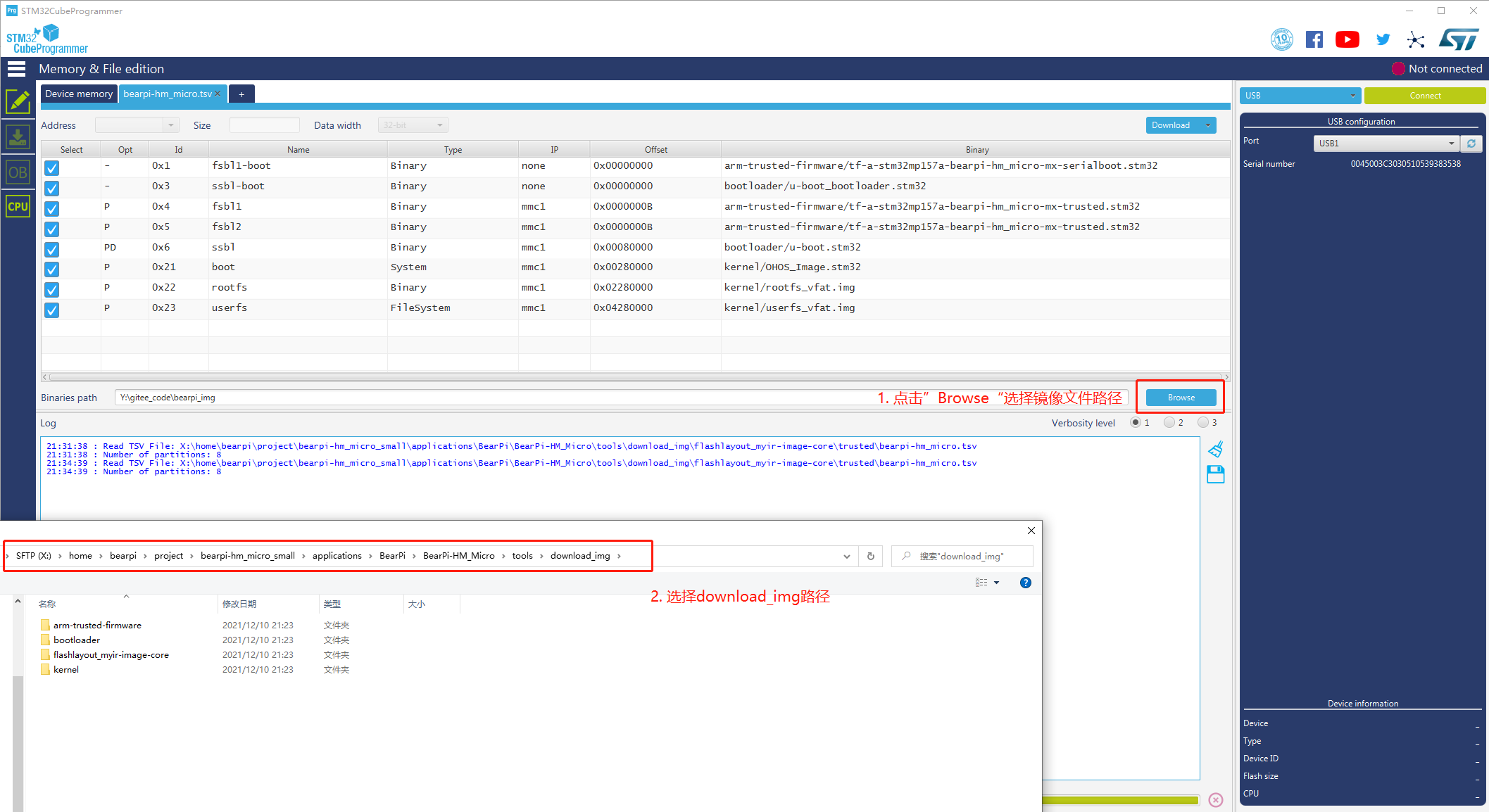Viewport: 1489px width, 812px height.
Task: Expand the chevron after download_img breadcrumb
Action: [619, 556]
